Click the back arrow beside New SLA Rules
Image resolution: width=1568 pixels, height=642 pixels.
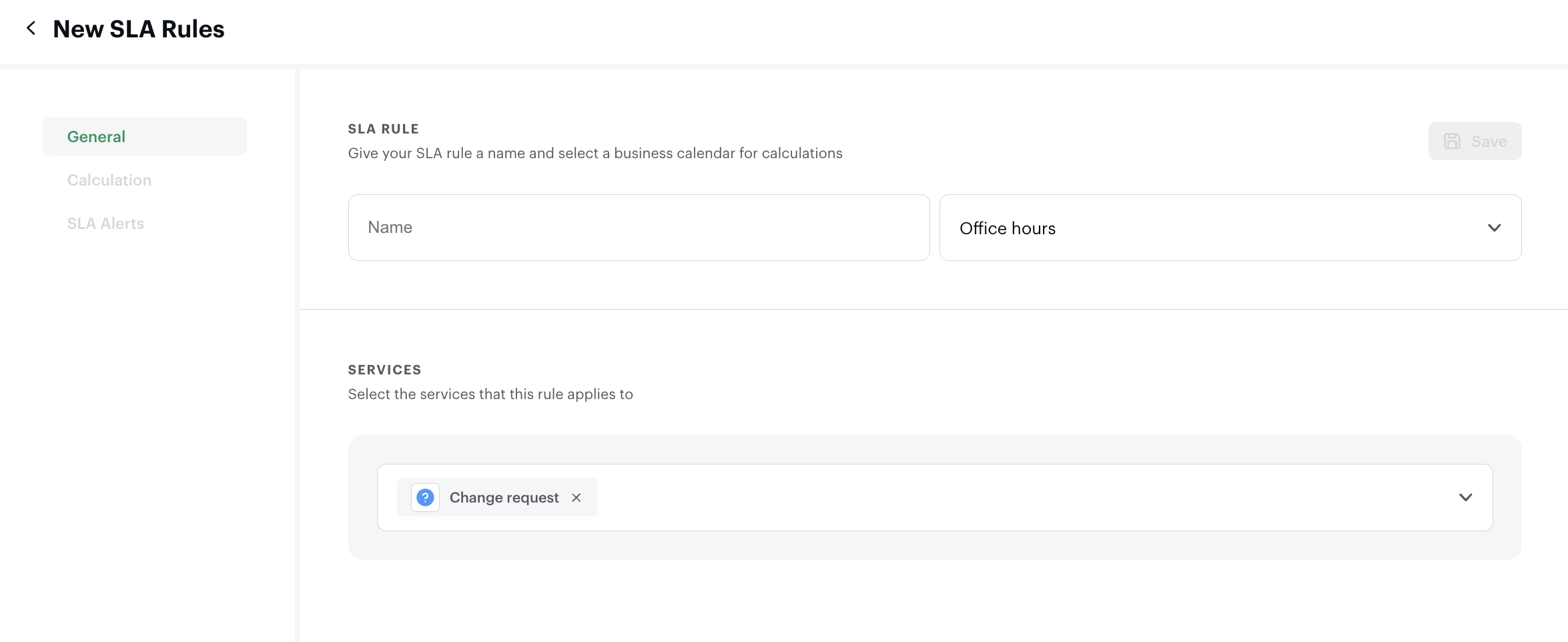31,28
